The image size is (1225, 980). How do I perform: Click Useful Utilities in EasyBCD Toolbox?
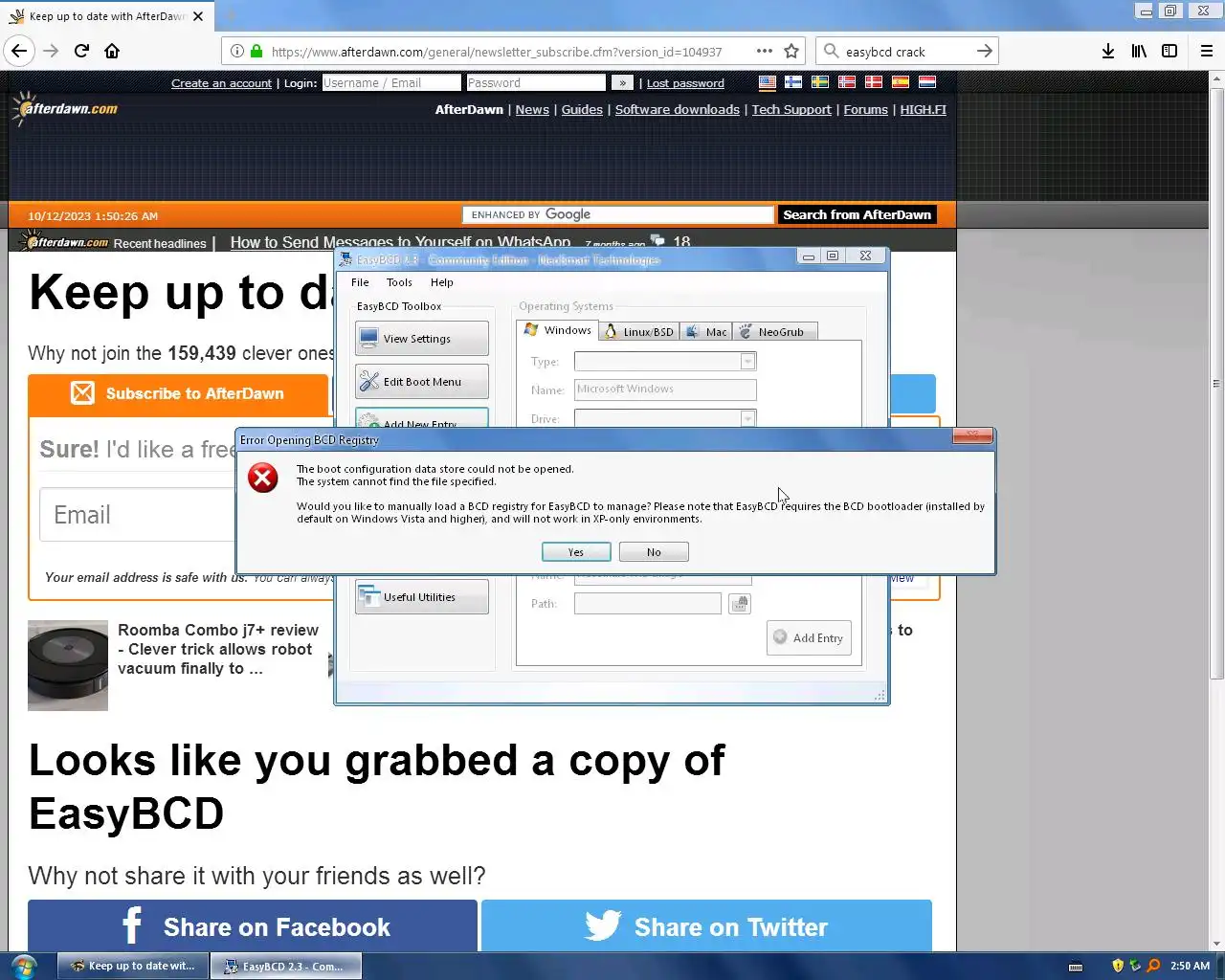click(x=421, y=597)
